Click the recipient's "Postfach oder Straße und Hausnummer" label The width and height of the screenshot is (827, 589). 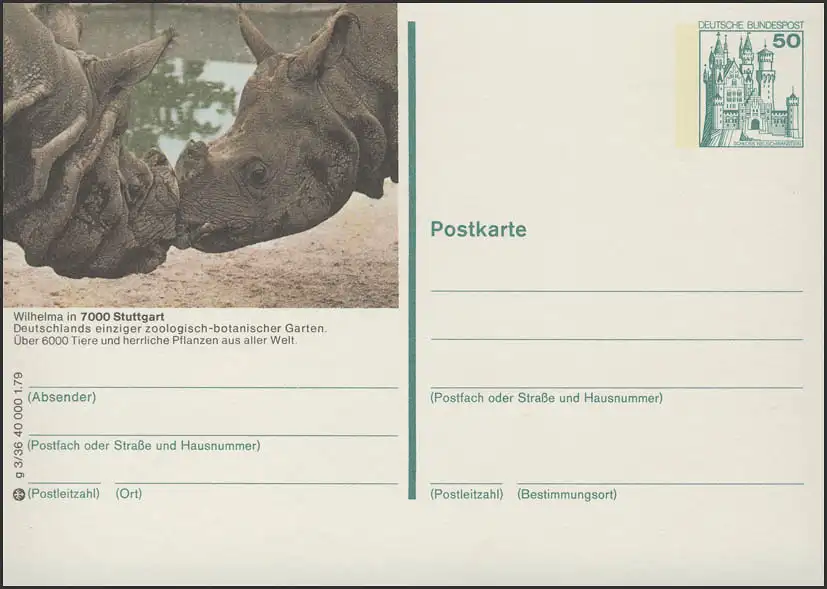[546, 398]
